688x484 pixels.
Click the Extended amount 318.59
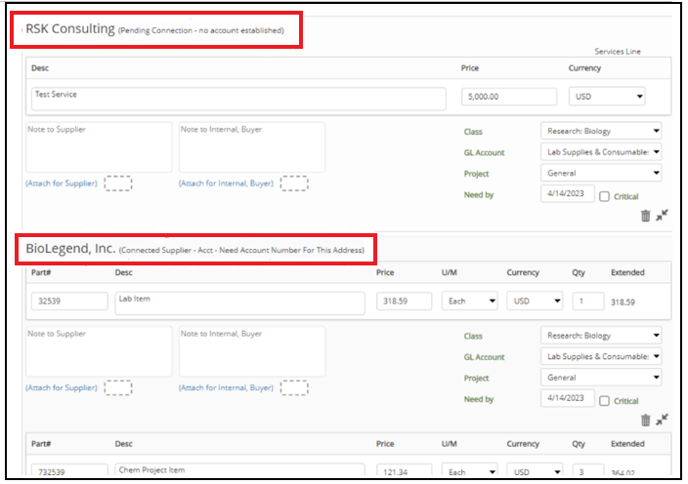click(x=623, y=302)
